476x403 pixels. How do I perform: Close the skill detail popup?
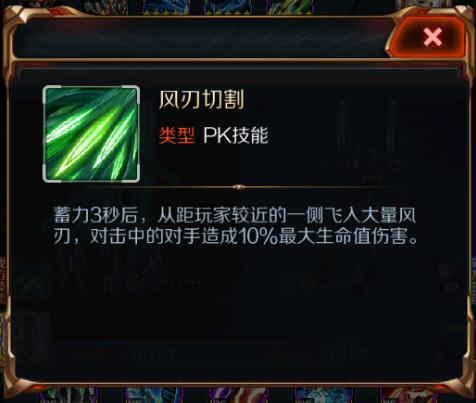point(432,37)
